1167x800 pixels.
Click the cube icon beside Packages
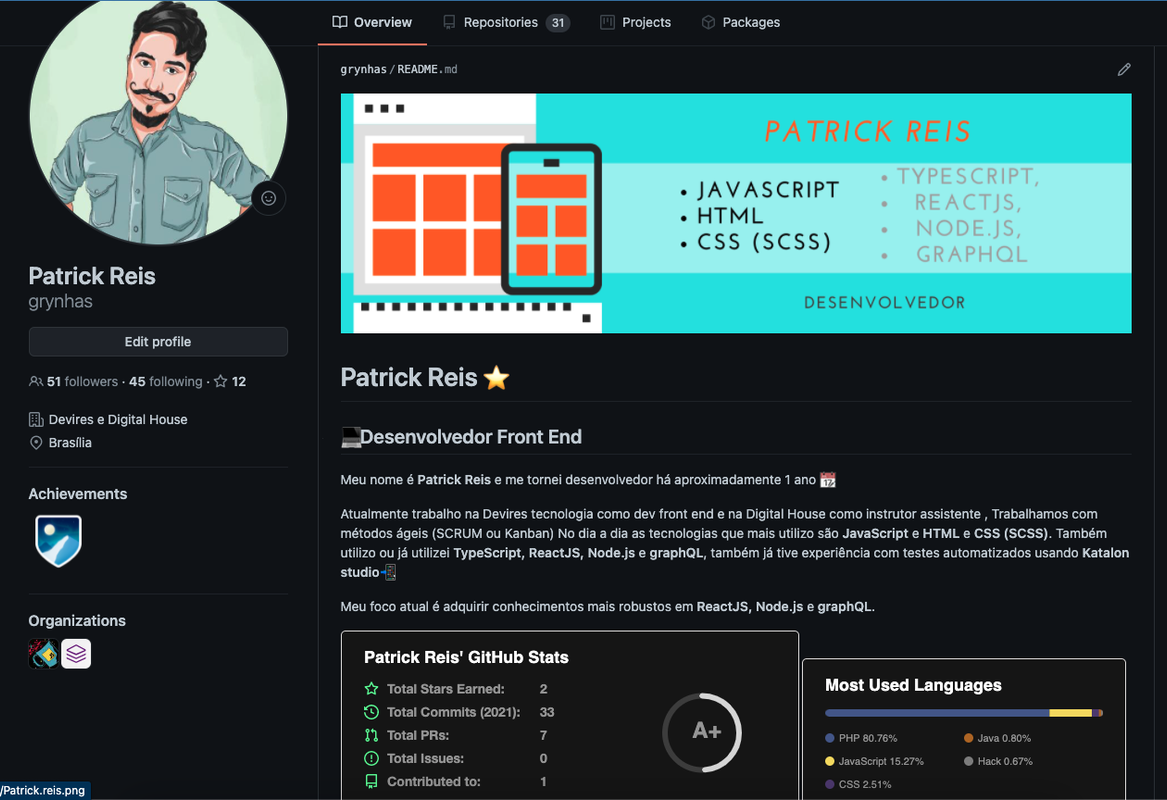coord(709,22)
